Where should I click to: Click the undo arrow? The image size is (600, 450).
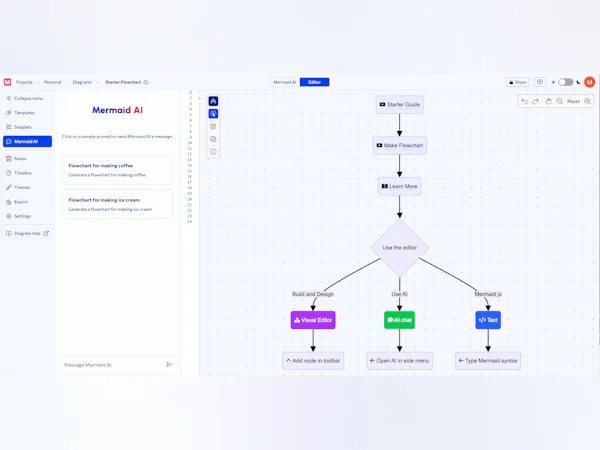pos(525,101)
